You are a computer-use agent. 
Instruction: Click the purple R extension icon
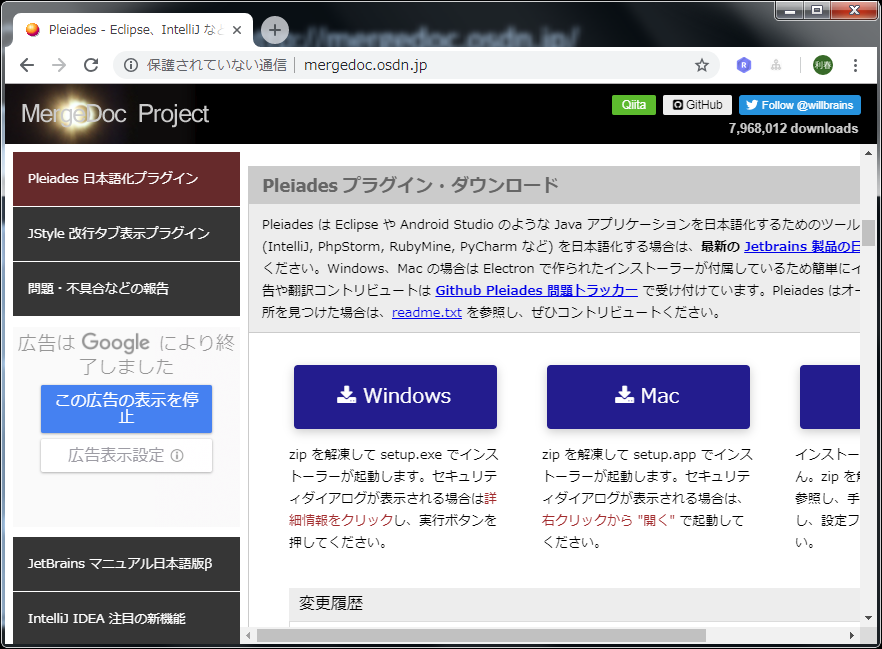(x=744, y=65)
